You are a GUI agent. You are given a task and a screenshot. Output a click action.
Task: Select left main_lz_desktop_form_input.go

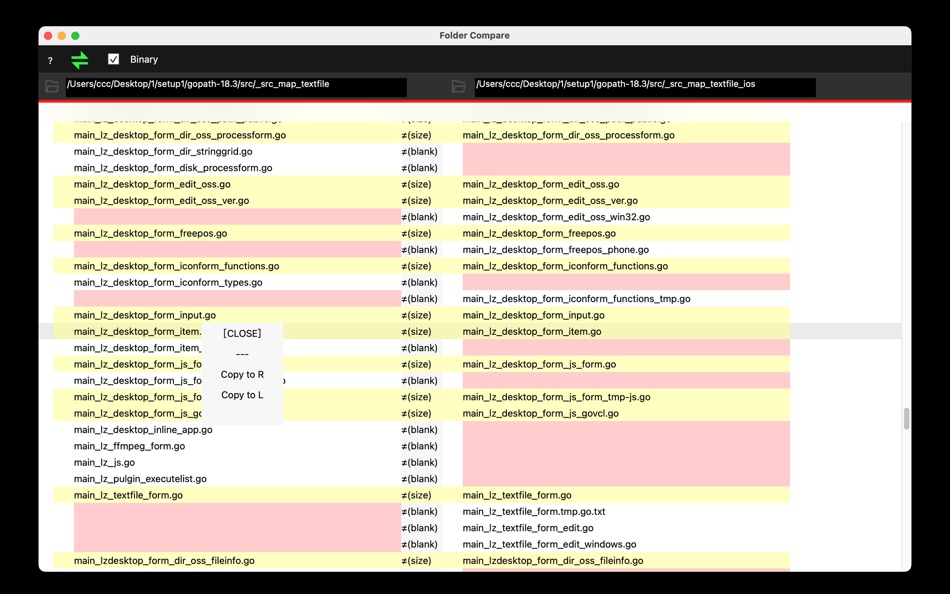tap(145, 315)
